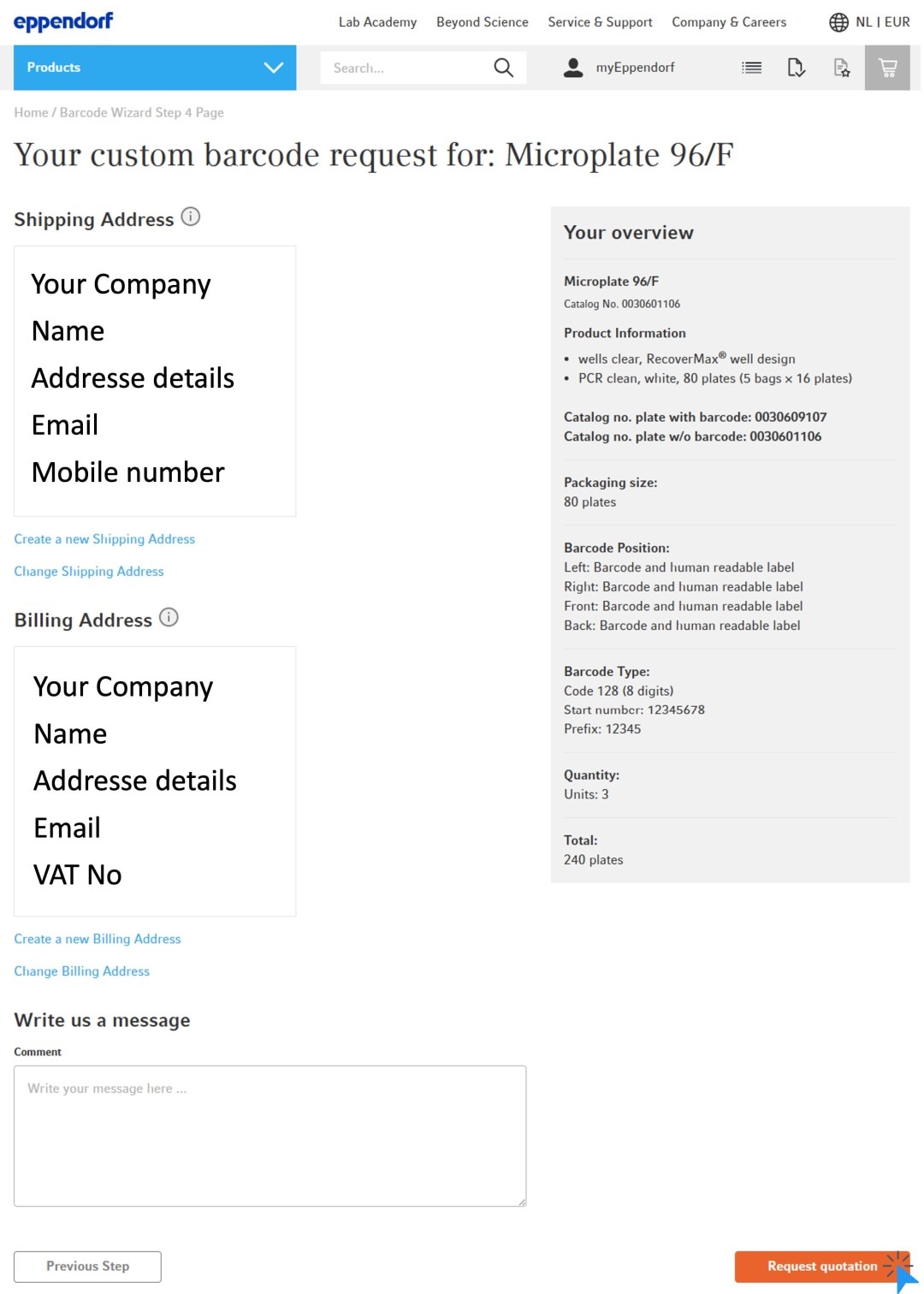This screenshot has width=924, height=1294.
Task: Focus the comment message text area
Action: (269, 1137)
